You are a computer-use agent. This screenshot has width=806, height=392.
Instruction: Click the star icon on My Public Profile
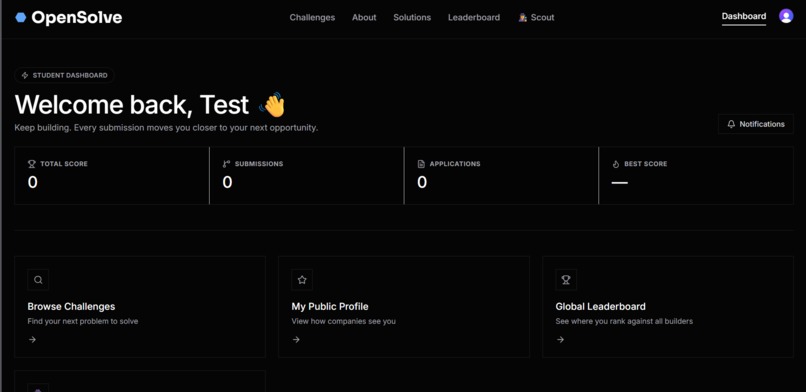coord(302,280)
